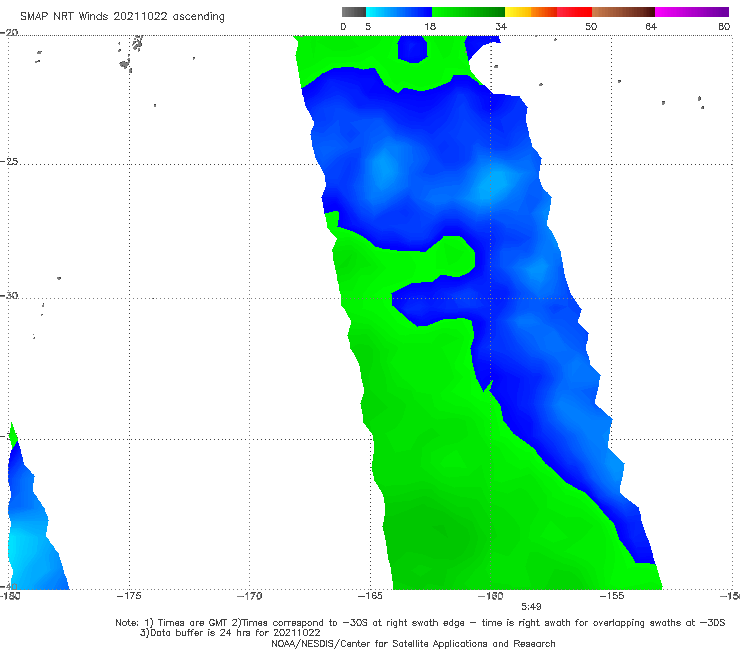Image resolution: width=740 pixels, height=650 pixels.
Task: Click the longitude label '-170'
Action: pos(249,596)
